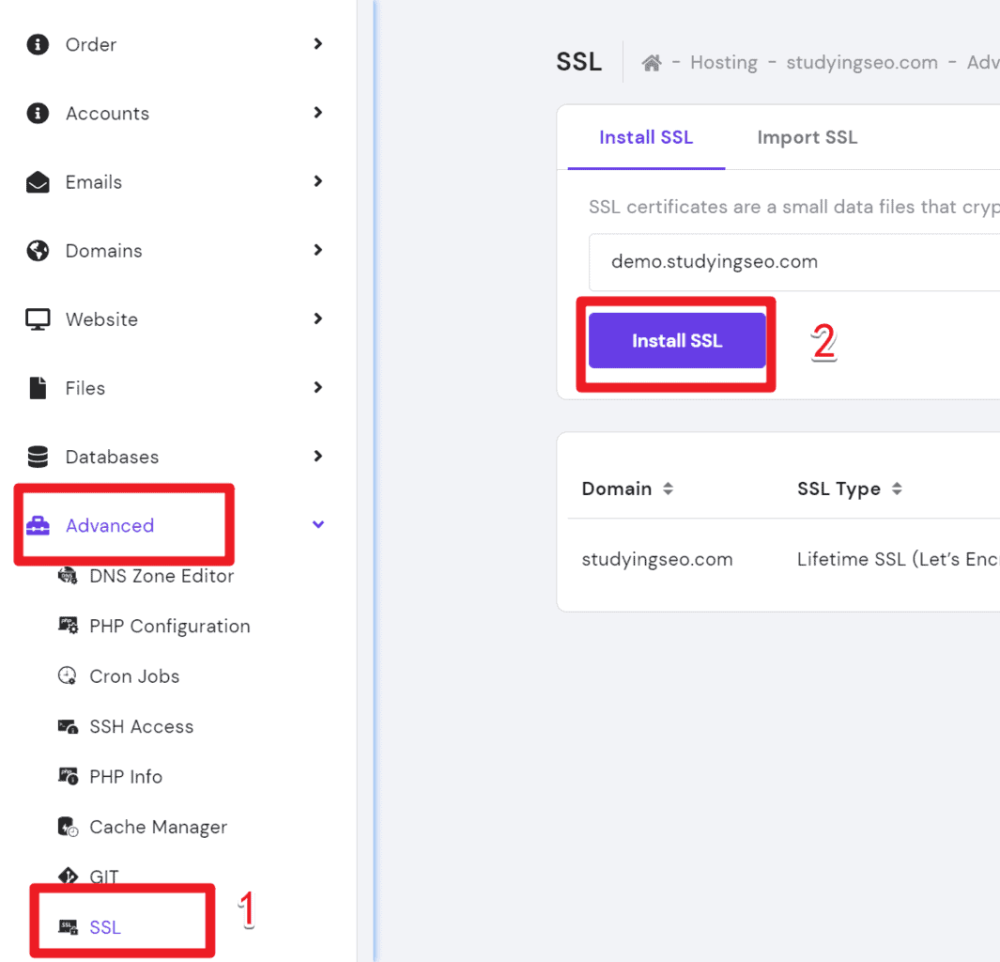Click the studyingseo.com table cell
This screenshot has height=962, width=1000.
pyautogui.click(x=657, y=559)
